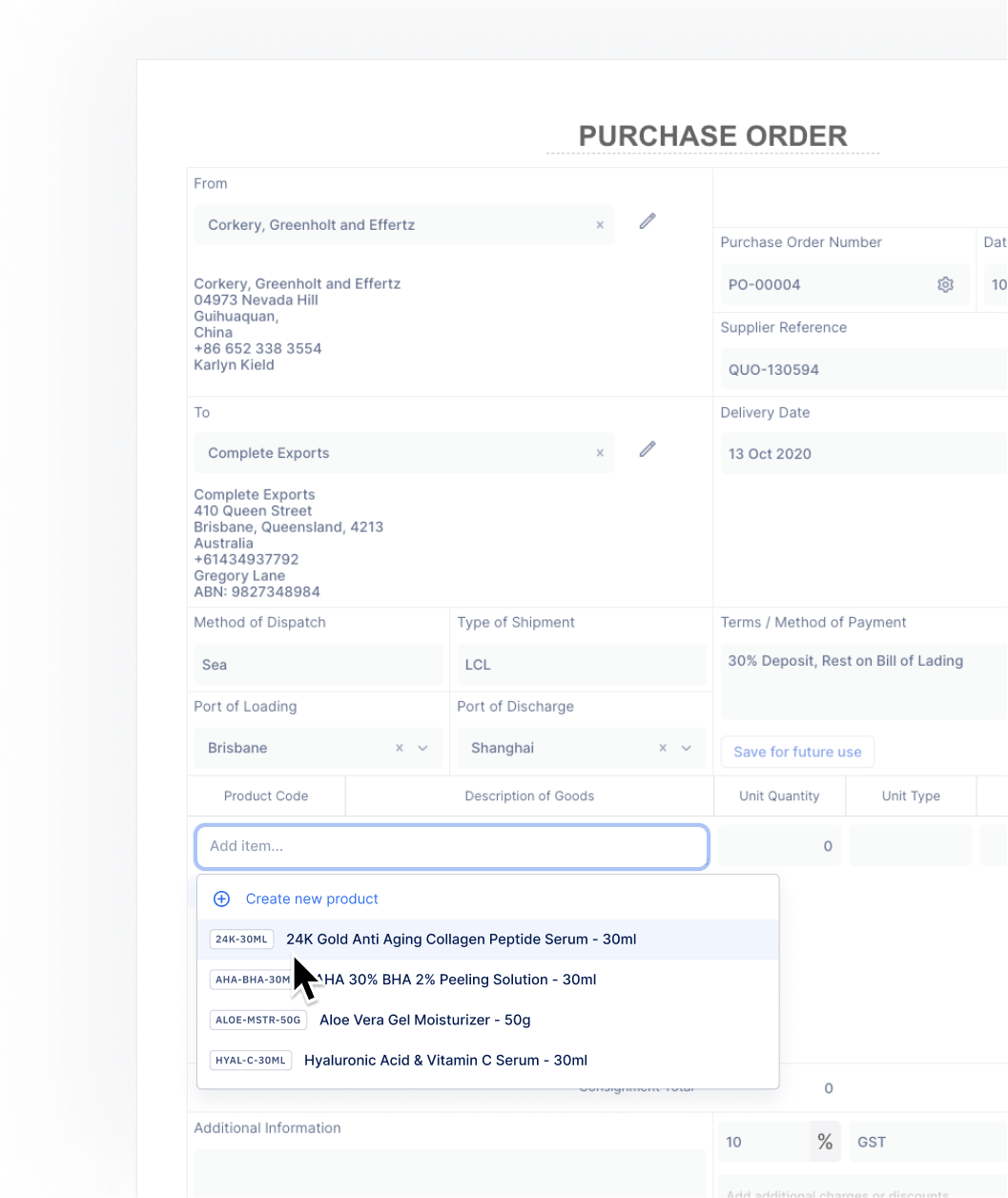Click the edit pencil next to From supplier
Image resolution: width=1008 pixels, height=1198 pixels.
(648, 221)
